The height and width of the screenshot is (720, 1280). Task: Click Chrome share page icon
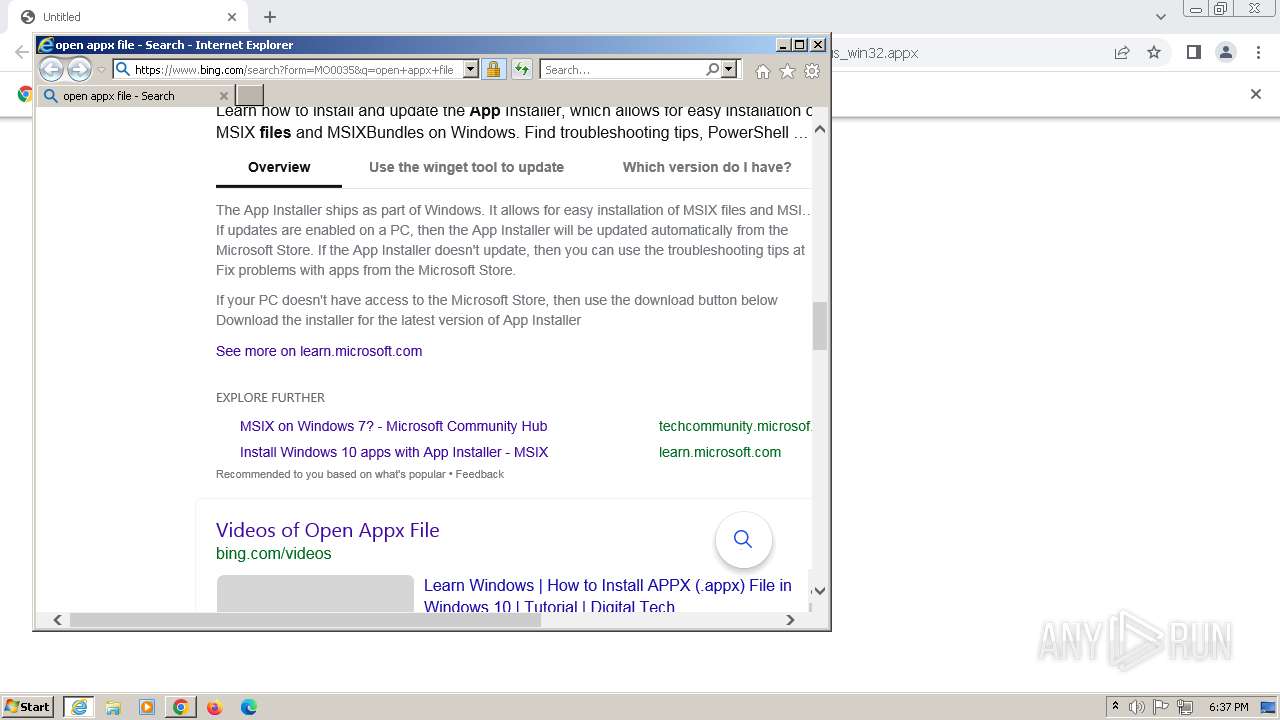tap(1122, 53)
